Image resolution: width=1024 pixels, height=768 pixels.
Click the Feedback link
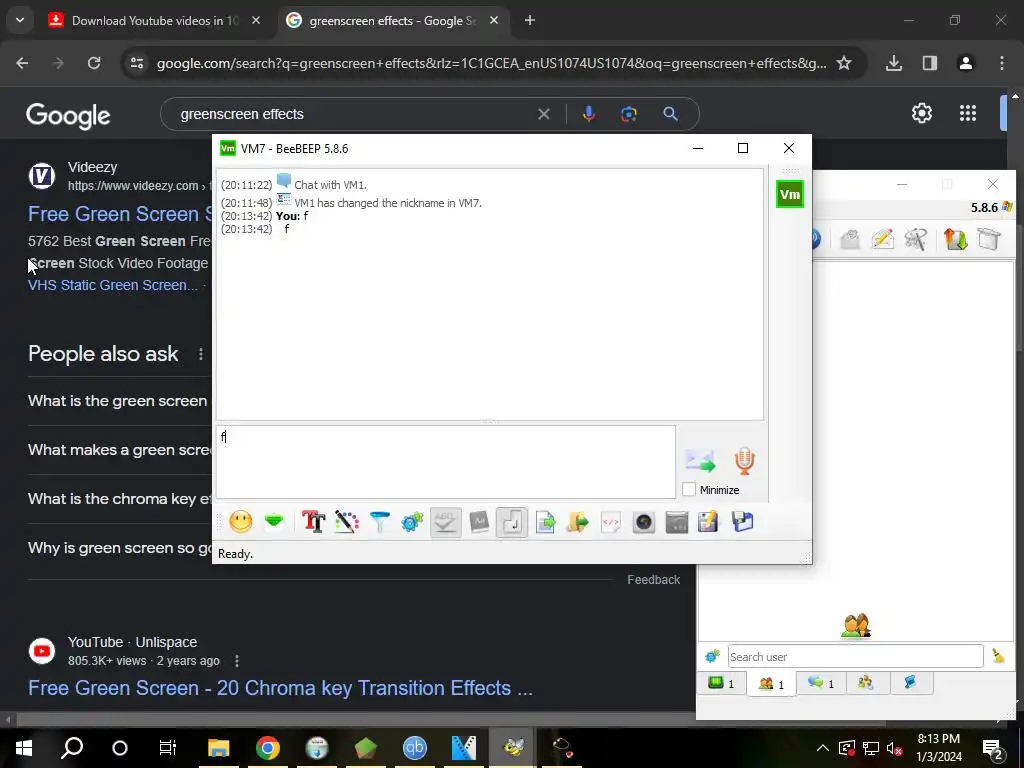click(x=653, y=580)
